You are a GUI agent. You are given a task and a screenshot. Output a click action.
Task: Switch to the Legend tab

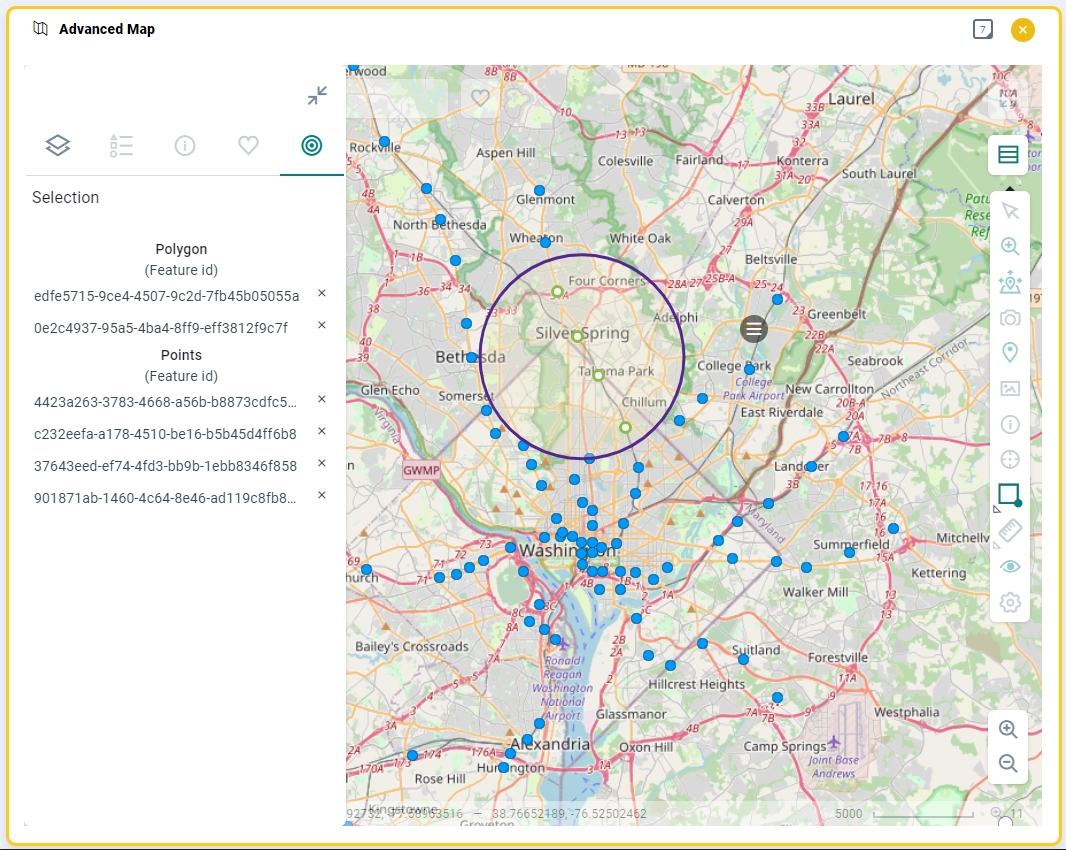point(121,146)
